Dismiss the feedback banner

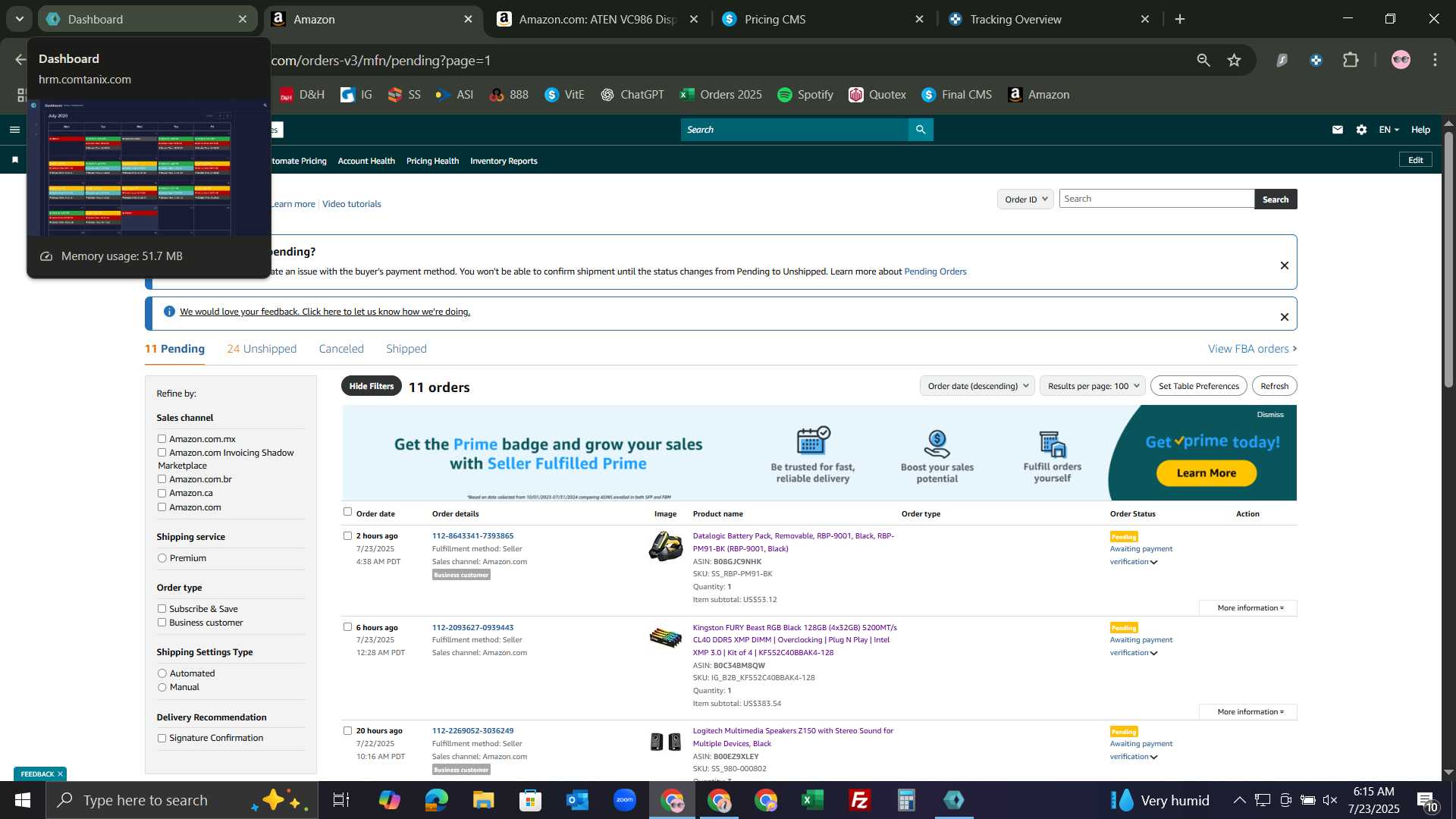pyautogui.click(x=1285, y=317)
